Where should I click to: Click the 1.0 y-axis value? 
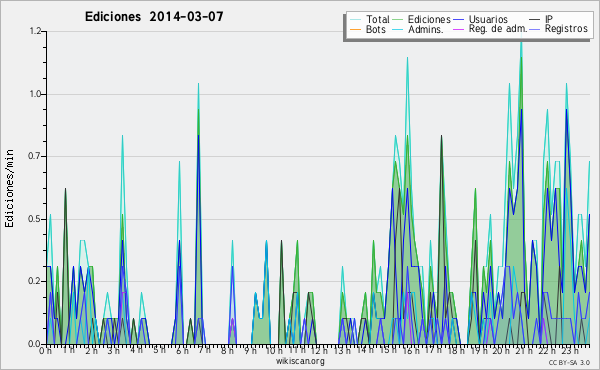35,94
